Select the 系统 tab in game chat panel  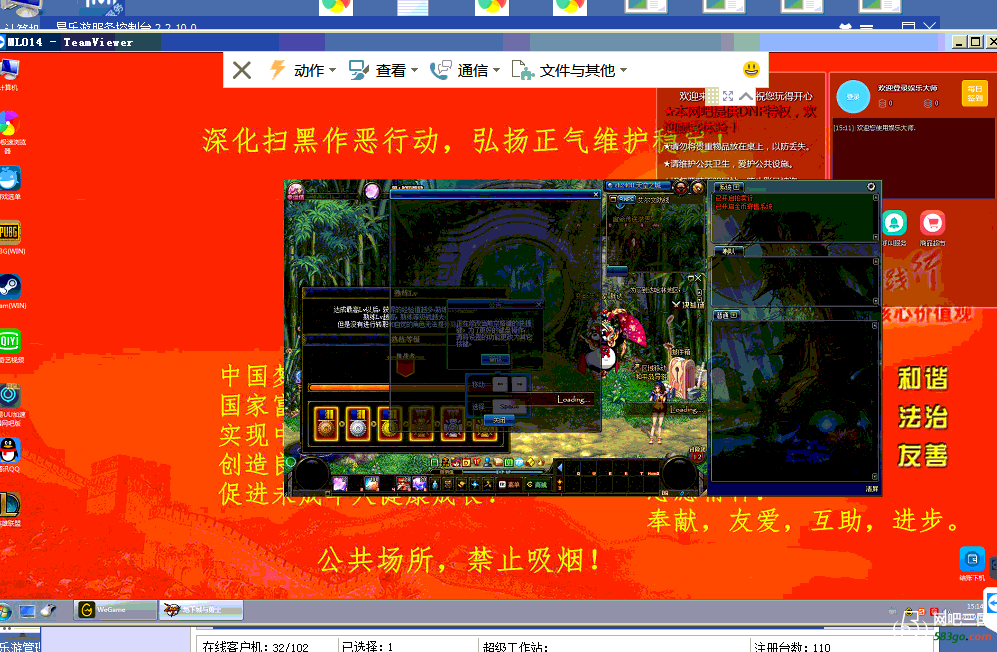(729, 187)
